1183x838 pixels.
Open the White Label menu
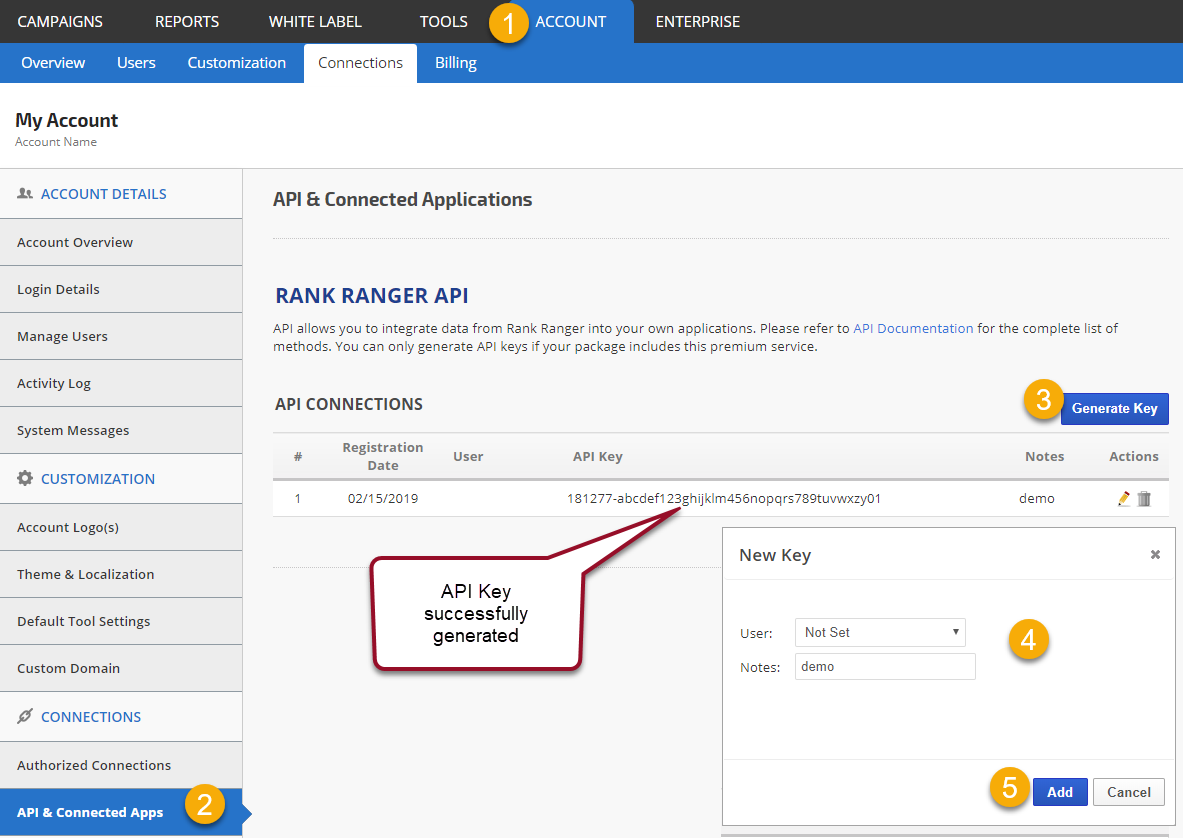pyautogui.click(x=315, y=21)
